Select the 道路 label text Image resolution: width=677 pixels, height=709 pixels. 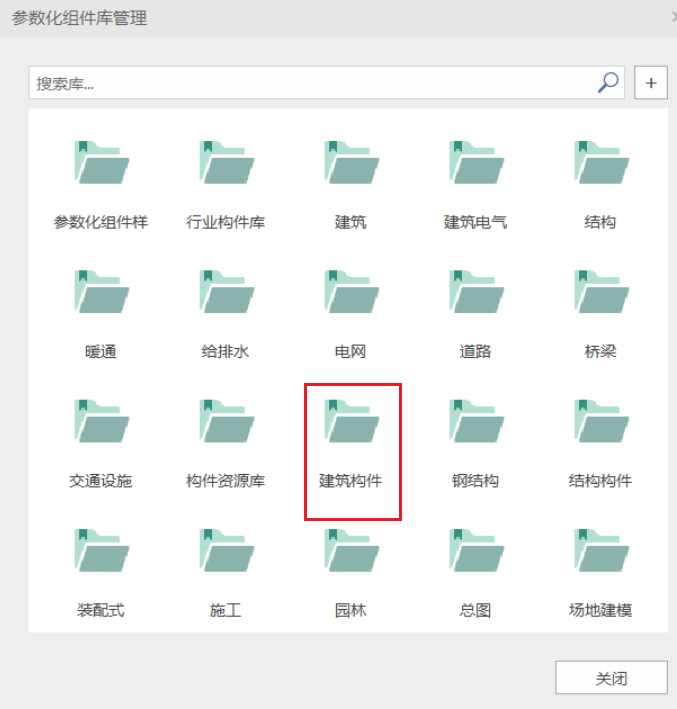pyautogui.click(x=475, y=351)
